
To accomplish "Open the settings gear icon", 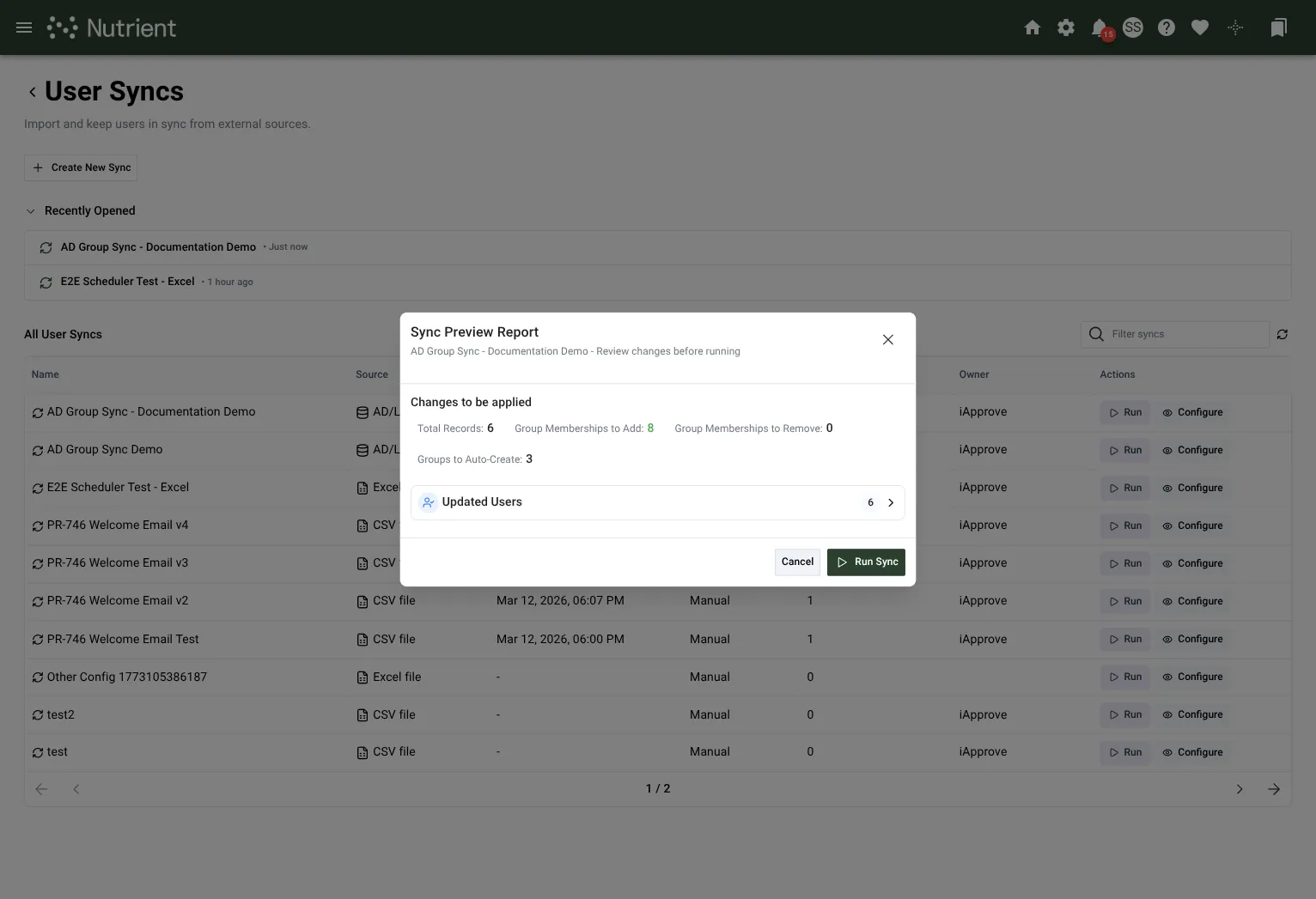I will 1066,27.
